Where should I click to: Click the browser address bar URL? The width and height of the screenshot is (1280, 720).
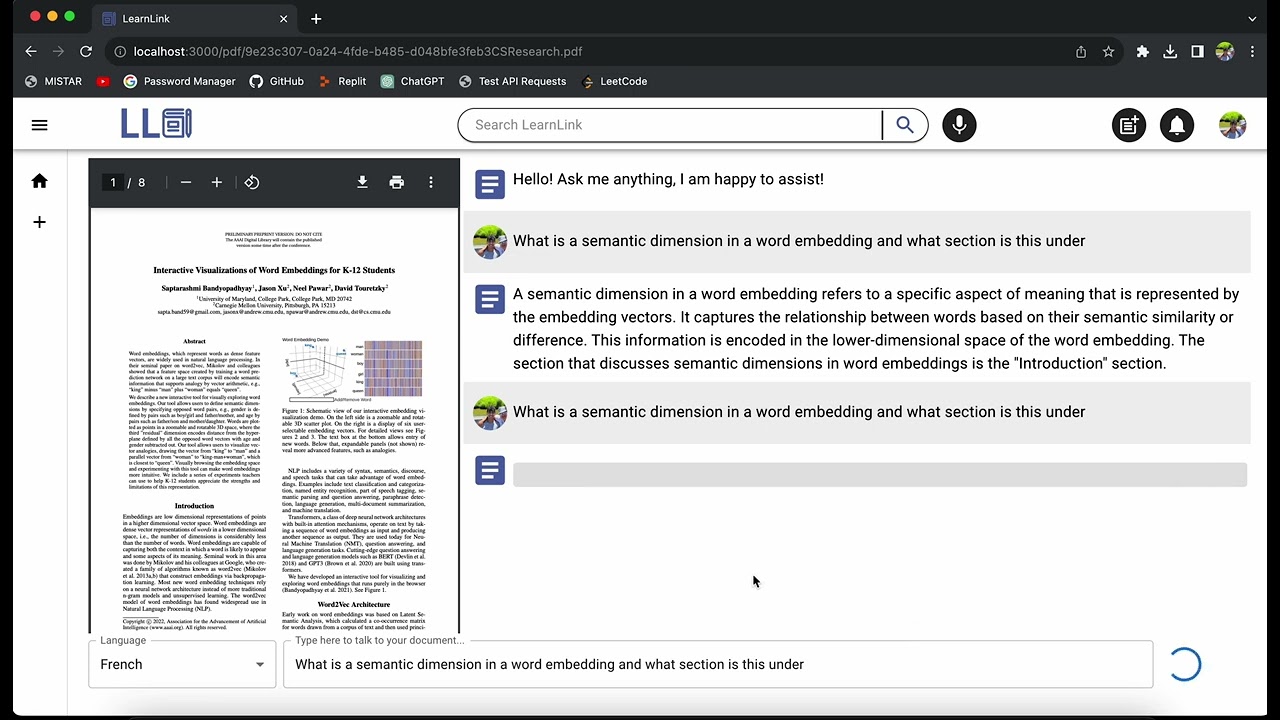tap(358, 51)
